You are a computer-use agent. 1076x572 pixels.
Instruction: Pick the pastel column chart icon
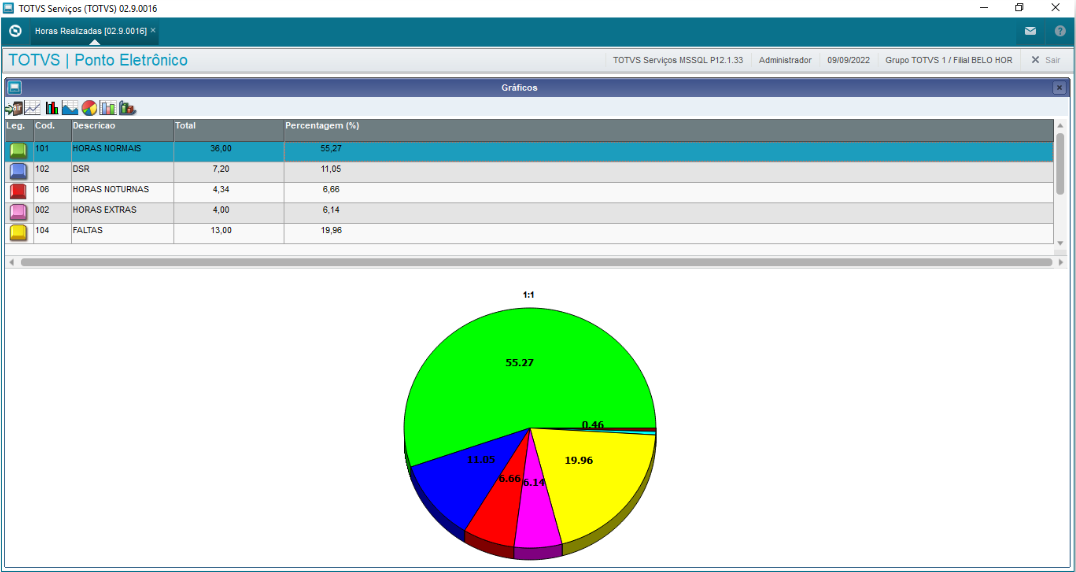[108, 108]
